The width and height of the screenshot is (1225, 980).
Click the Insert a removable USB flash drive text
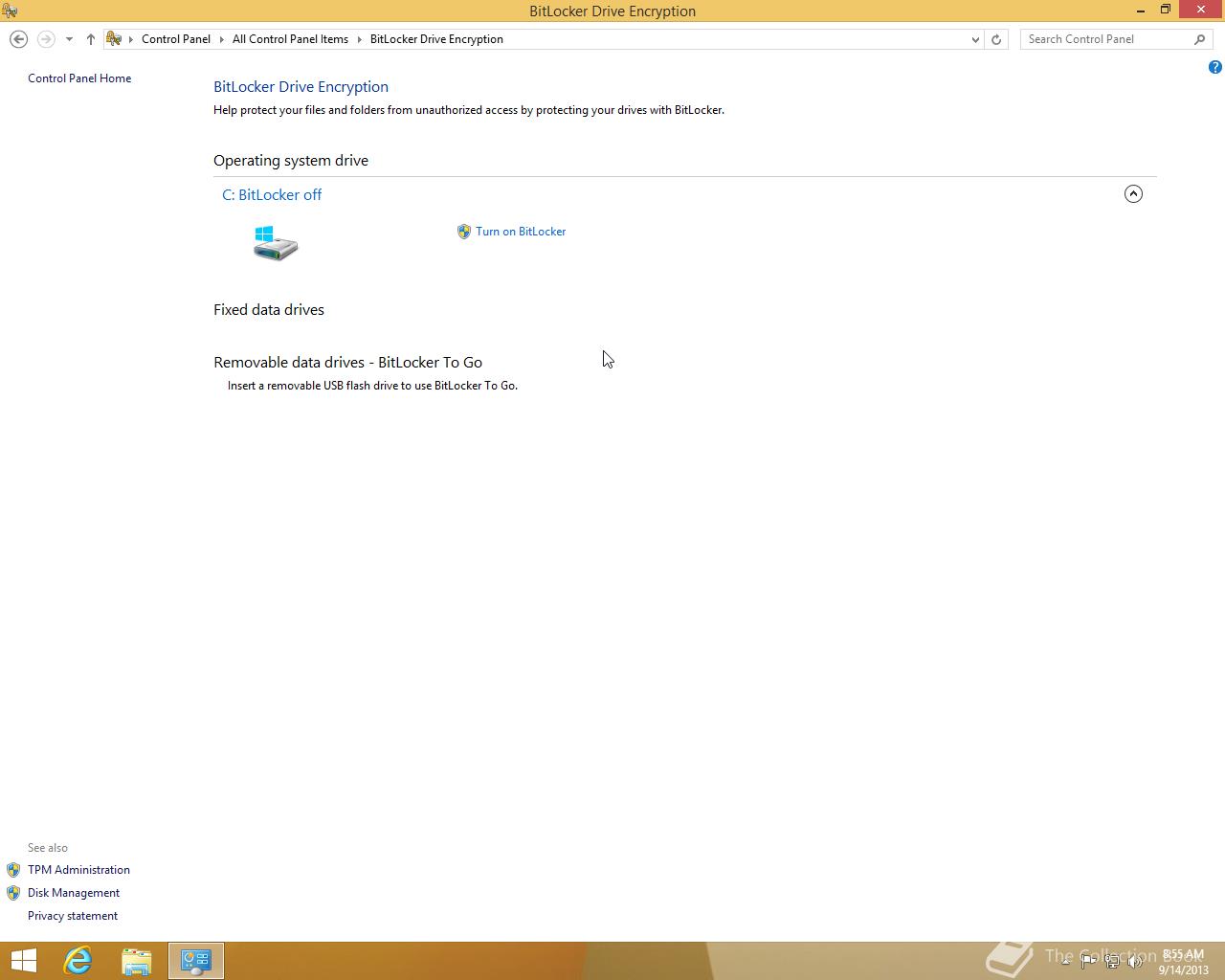click(372, 386)
